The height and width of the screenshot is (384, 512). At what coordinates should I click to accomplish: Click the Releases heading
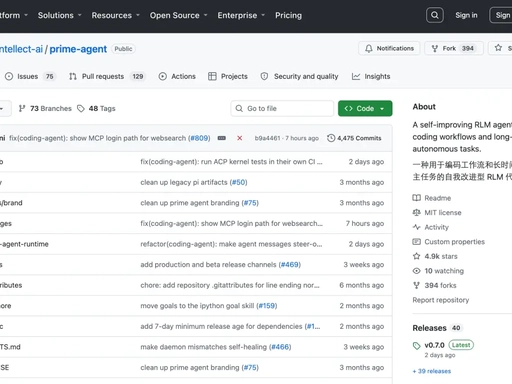429,328
